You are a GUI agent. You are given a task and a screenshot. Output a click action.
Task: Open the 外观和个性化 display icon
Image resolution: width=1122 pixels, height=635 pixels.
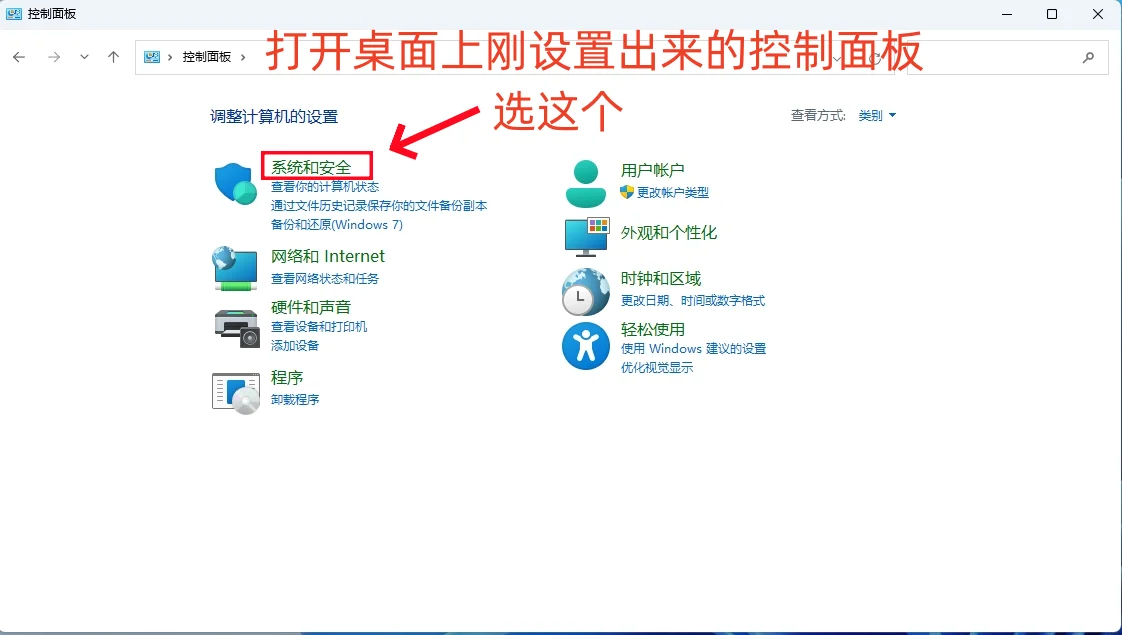(585, 236)
